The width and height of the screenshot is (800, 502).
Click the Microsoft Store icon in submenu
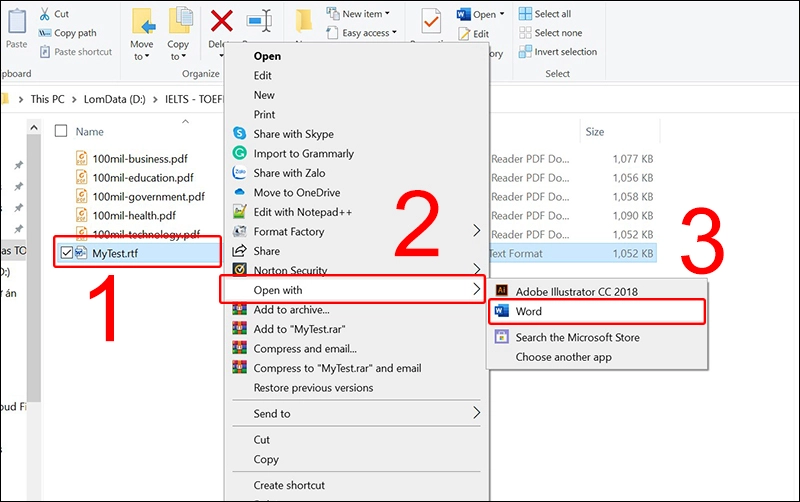pos(502,337)
